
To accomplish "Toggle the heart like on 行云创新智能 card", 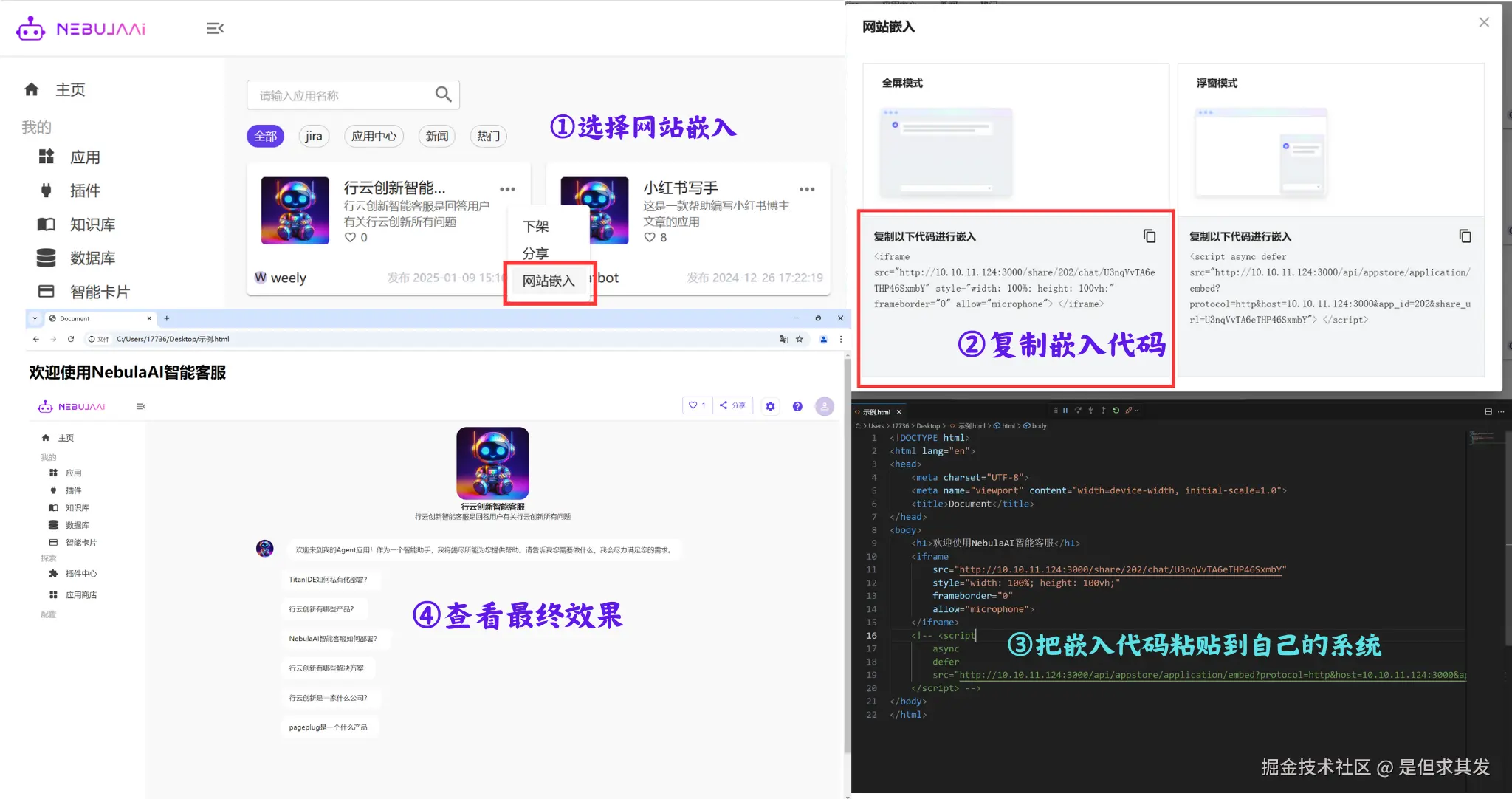I will pyautogui.click(x=349, y=237).
